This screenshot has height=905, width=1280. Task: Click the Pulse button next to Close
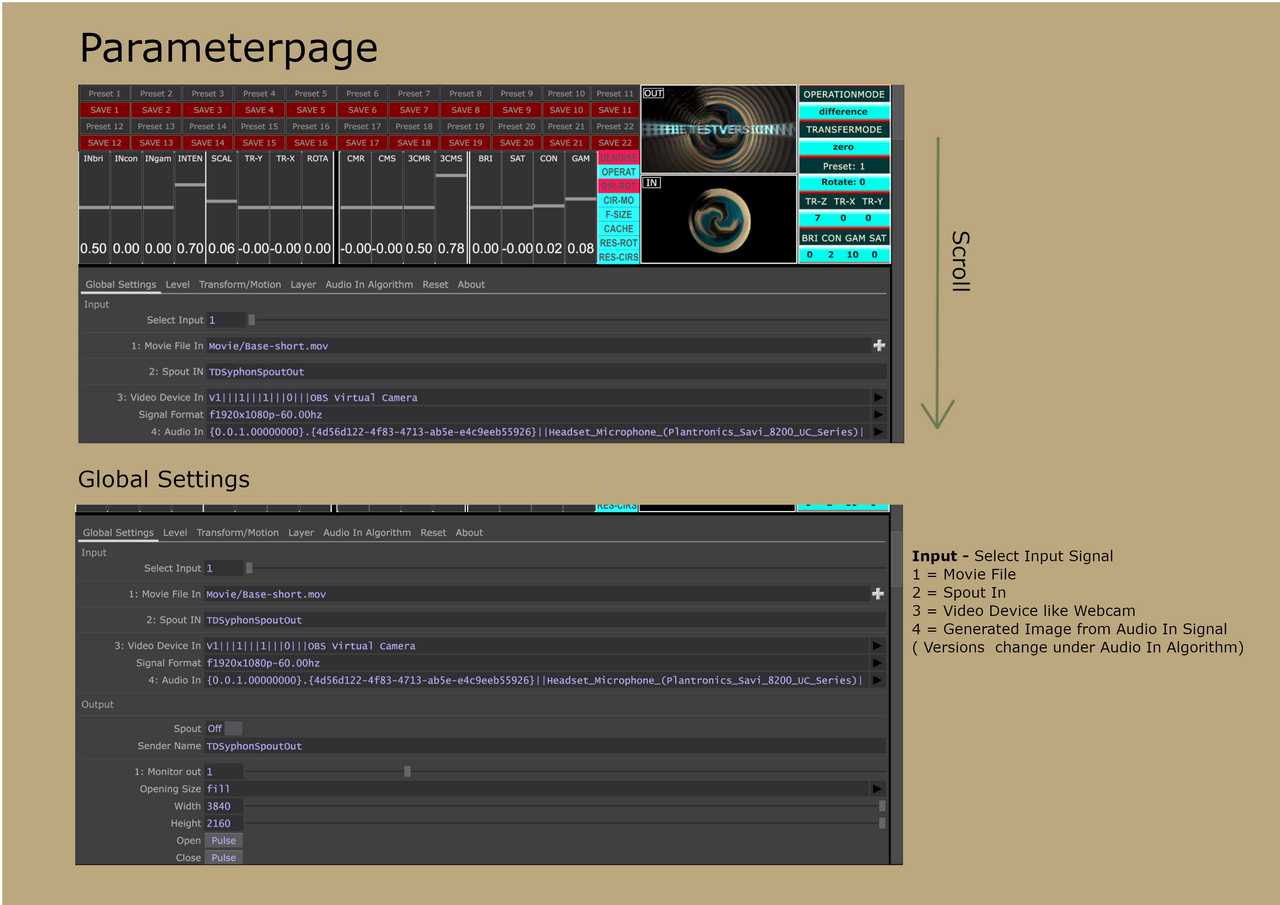pyautogui.click(x=224, y=858)
